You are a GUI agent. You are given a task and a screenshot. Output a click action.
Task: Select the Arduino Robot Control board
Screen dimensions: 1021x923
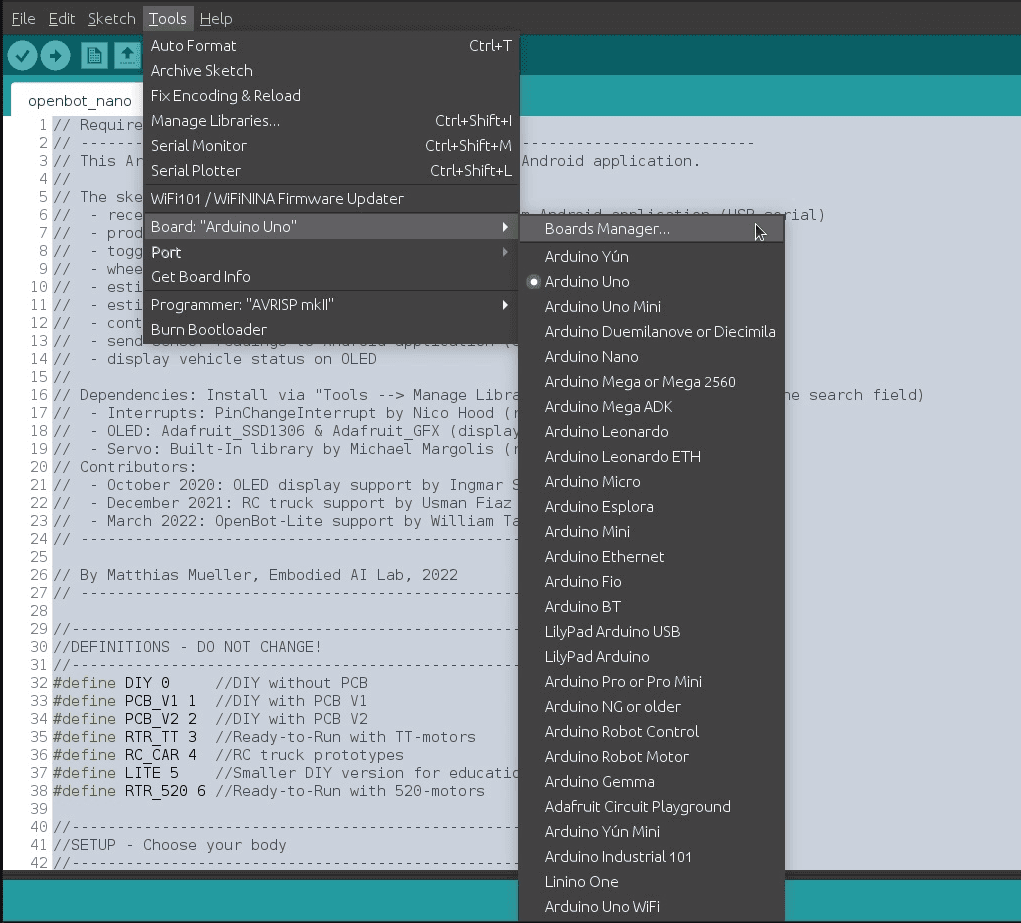(652, 731)
